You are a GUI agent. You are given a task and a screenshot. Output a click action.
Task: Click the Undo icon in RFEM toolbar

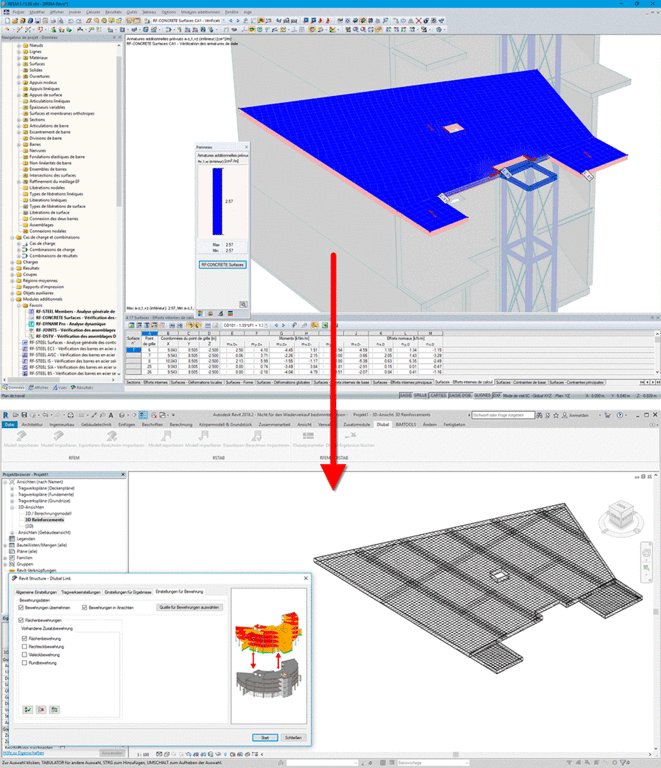71,21
